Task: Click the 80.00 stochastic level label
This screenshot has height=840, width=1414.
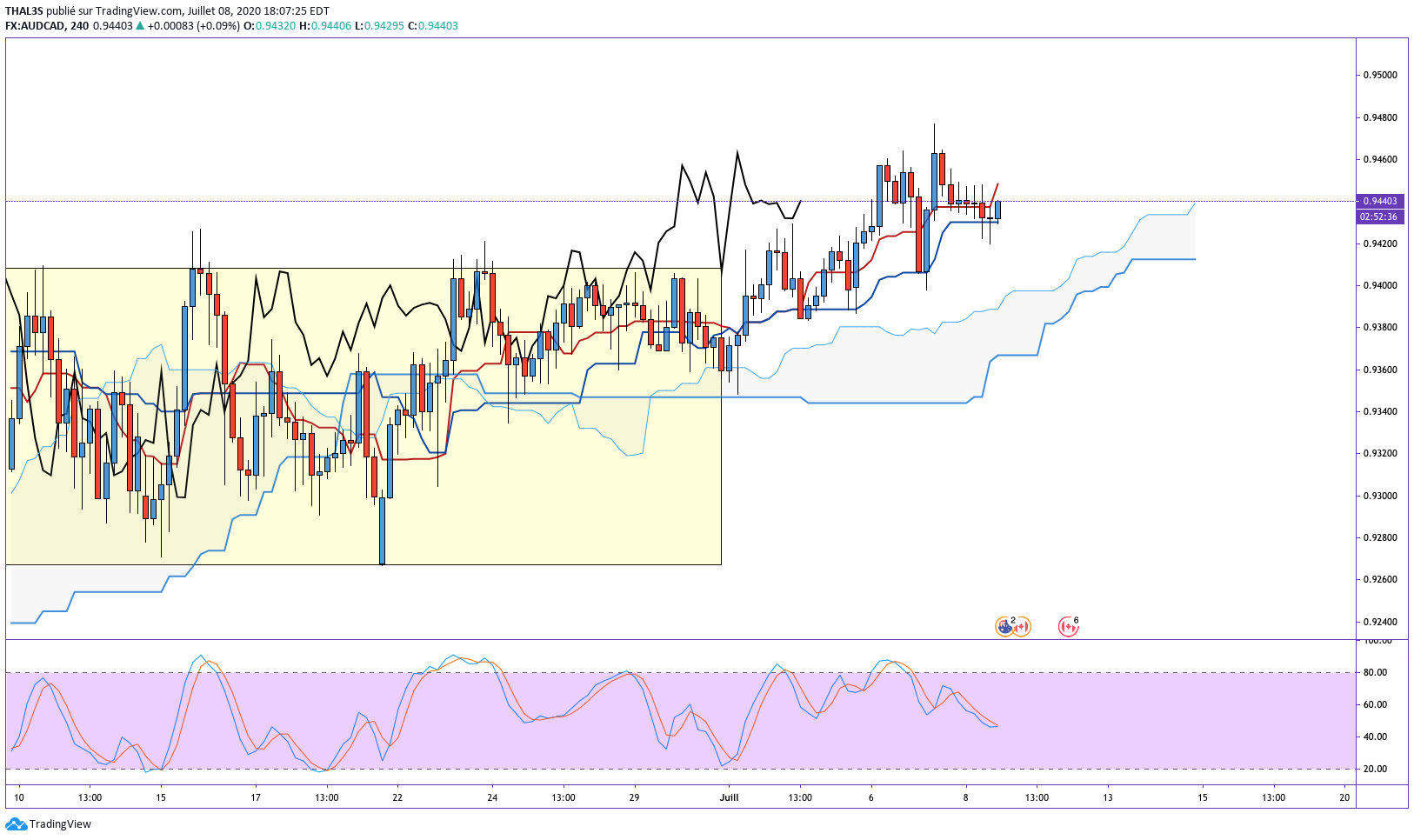Action: pos(1375,672)
